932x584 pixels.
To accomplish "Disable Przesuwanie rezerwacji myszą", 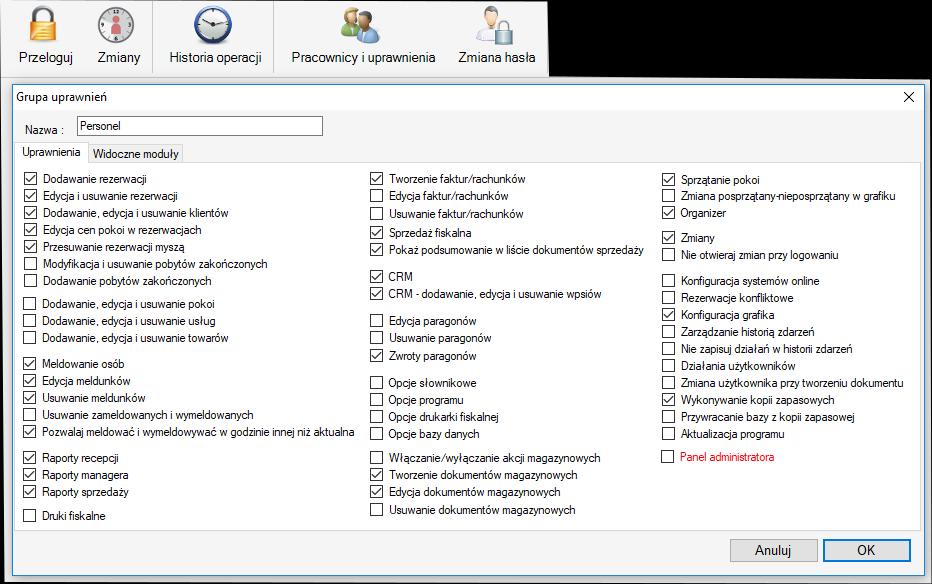I will [x=30, y=247].
